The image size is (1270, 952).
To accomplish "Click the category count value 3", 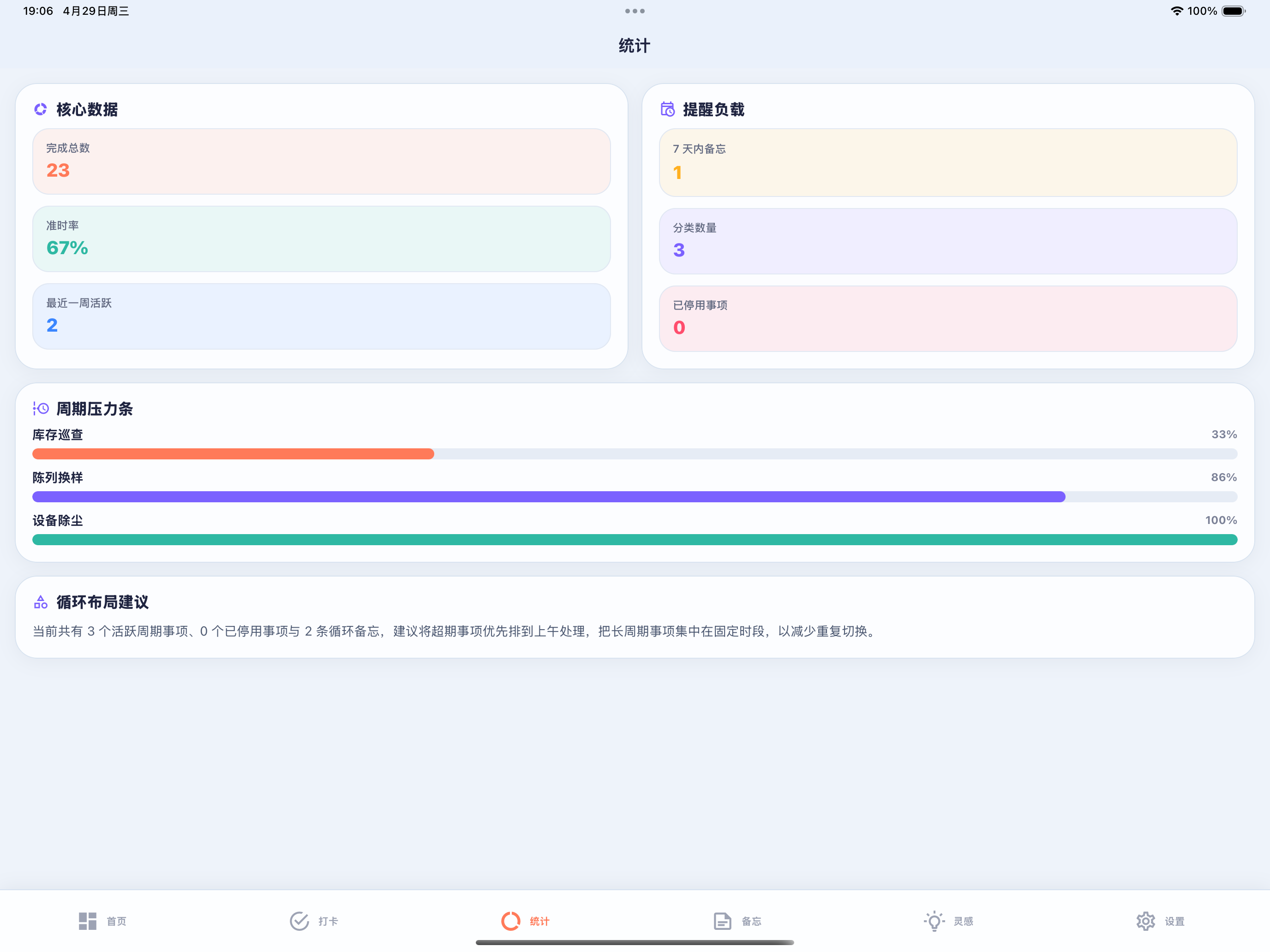I will pos(679,250).
